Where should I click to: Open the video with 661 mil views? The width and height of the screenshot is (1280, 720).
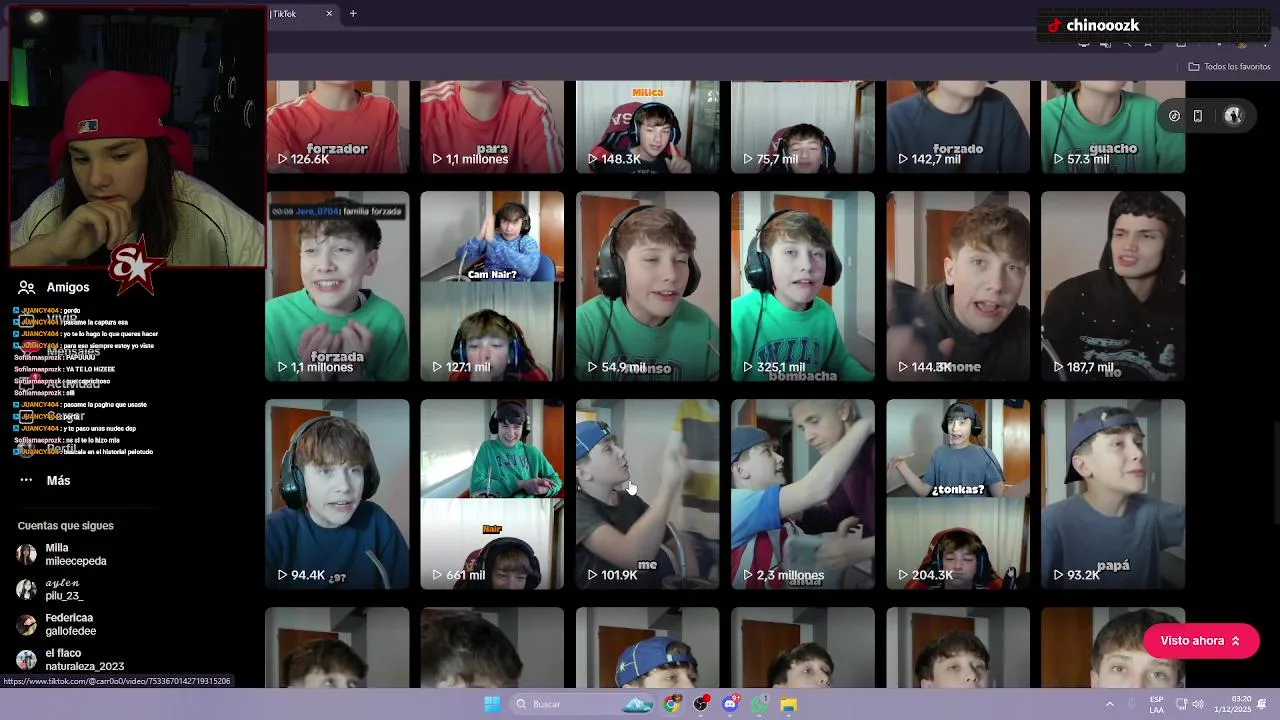(x=492, y=494)
